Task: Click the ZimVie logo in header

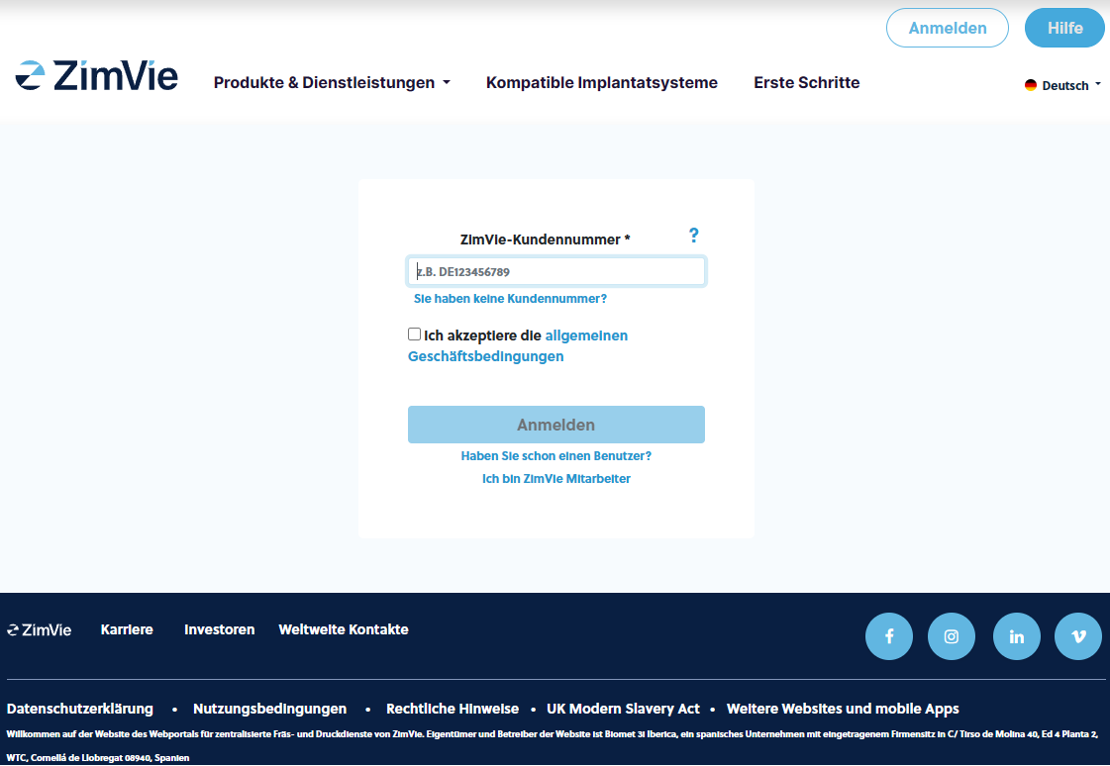Action: click(x=97, y=77)
